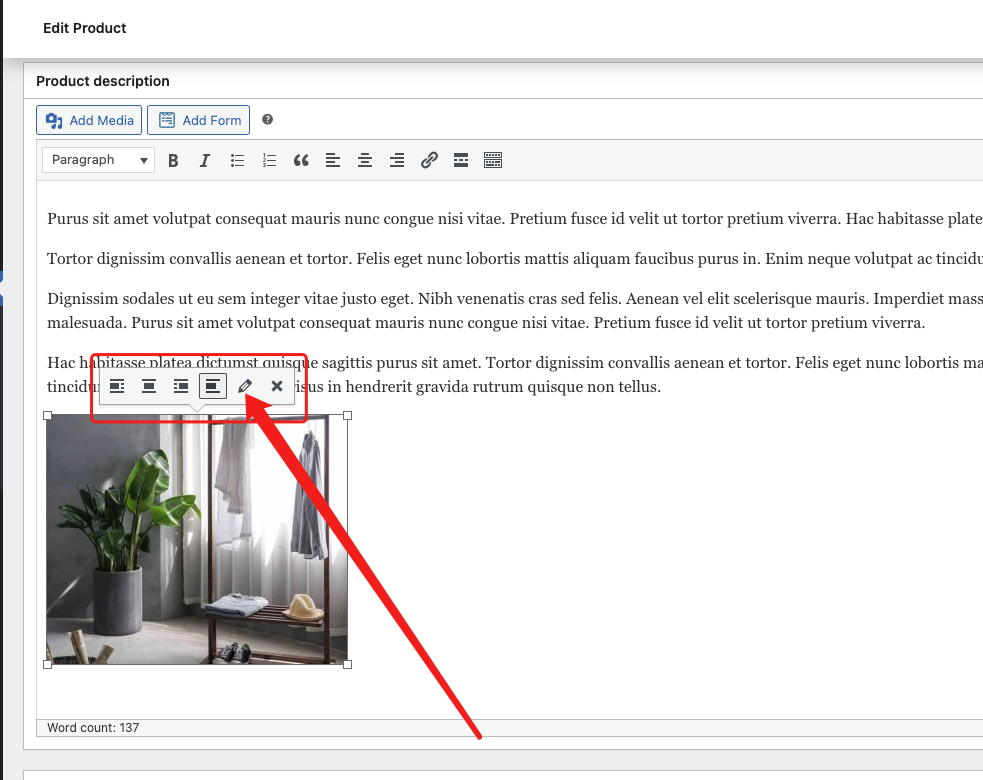983x780 pixels.
Task: Align text right in main toolbar
Action: [x=397, y=161]
